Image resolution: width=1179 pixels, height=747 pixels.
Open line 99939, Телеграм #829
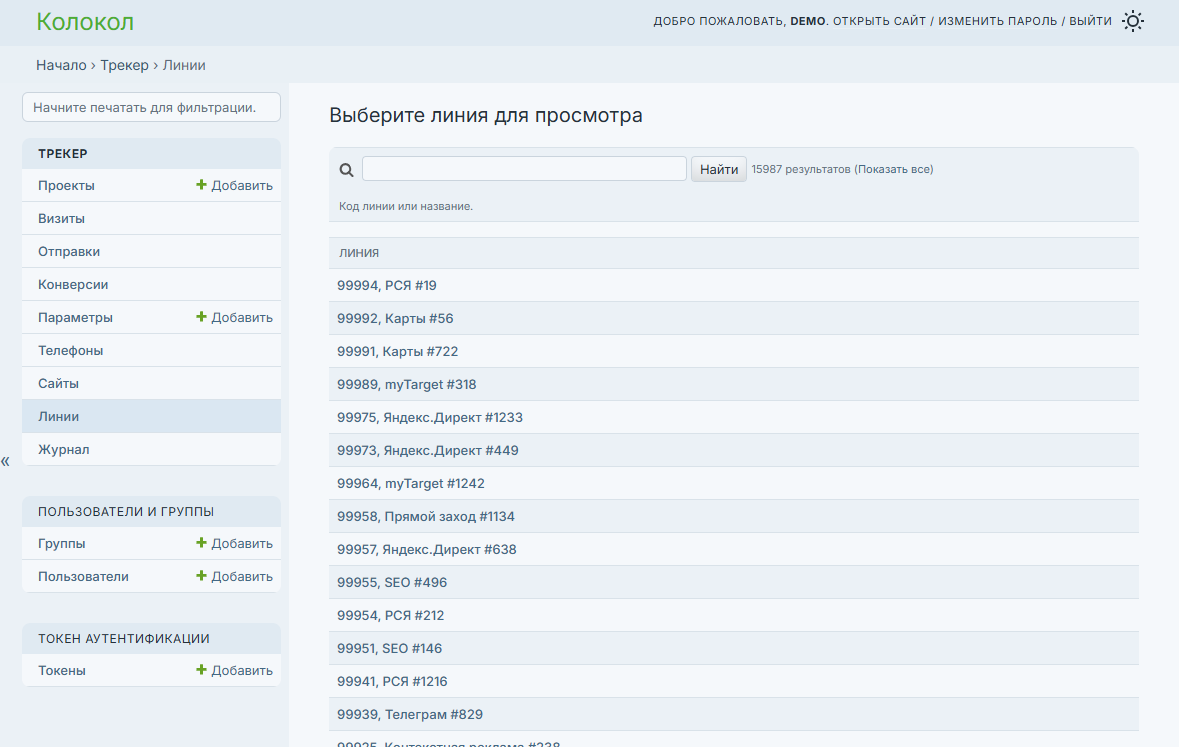pyautogui.click(x=410, y=715)
